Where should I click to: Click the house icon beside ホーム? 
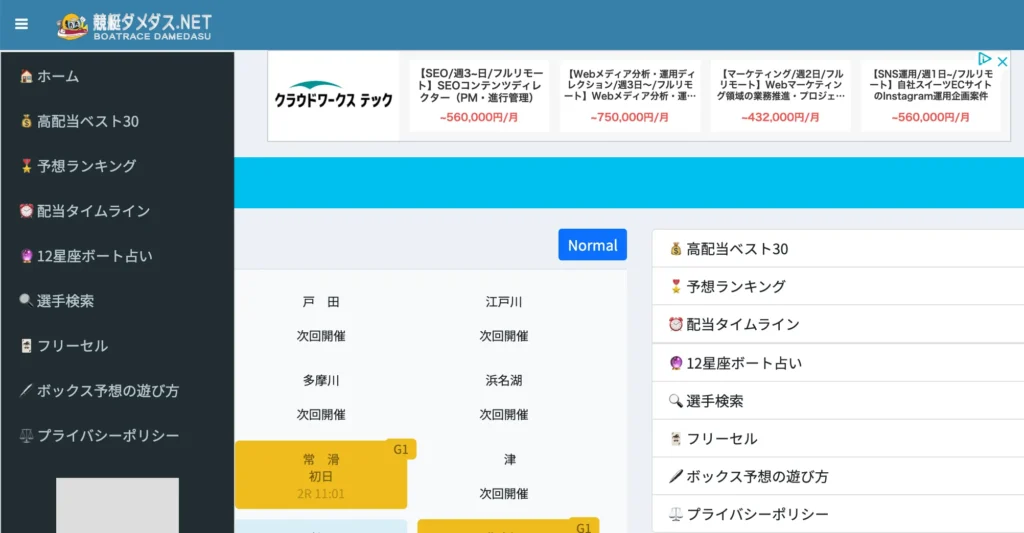click(x=26, y=76)
